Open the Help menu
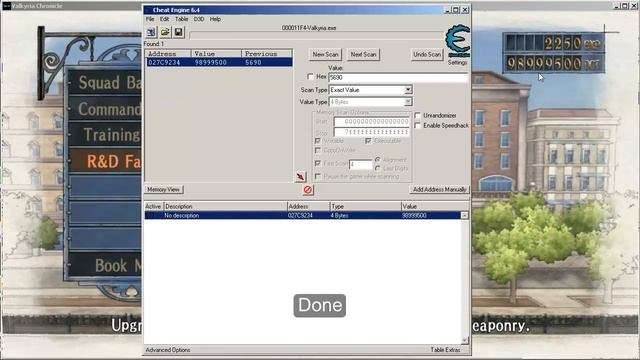Screen dimensions: 640x360 coord(215,19)
